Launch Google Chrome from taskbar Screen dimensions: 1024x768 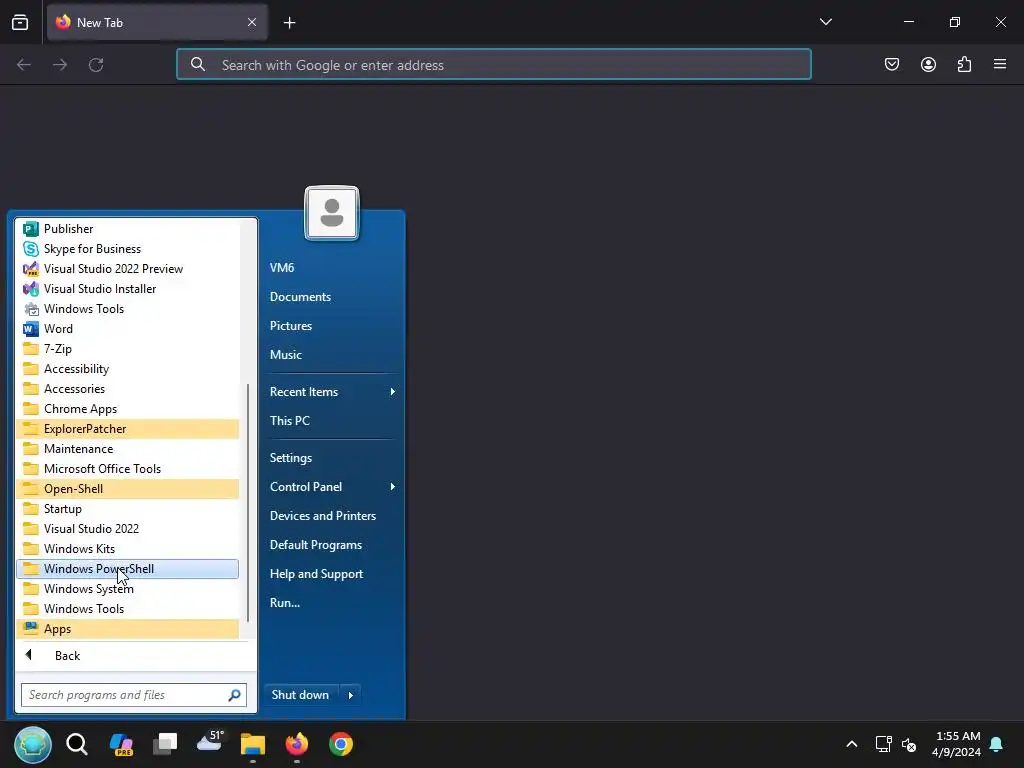340,744
